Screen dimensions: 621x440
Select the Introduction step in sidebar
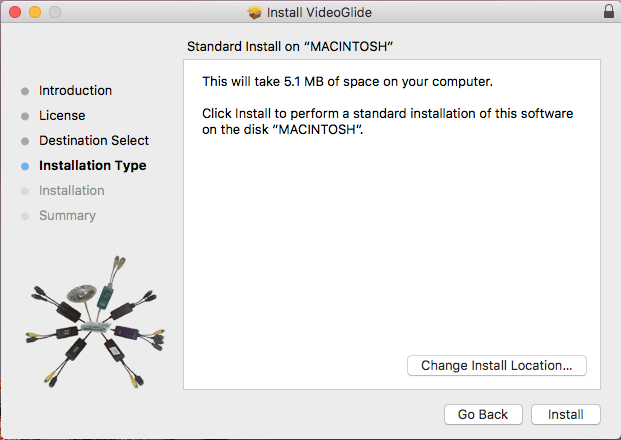tap(75, 91)
